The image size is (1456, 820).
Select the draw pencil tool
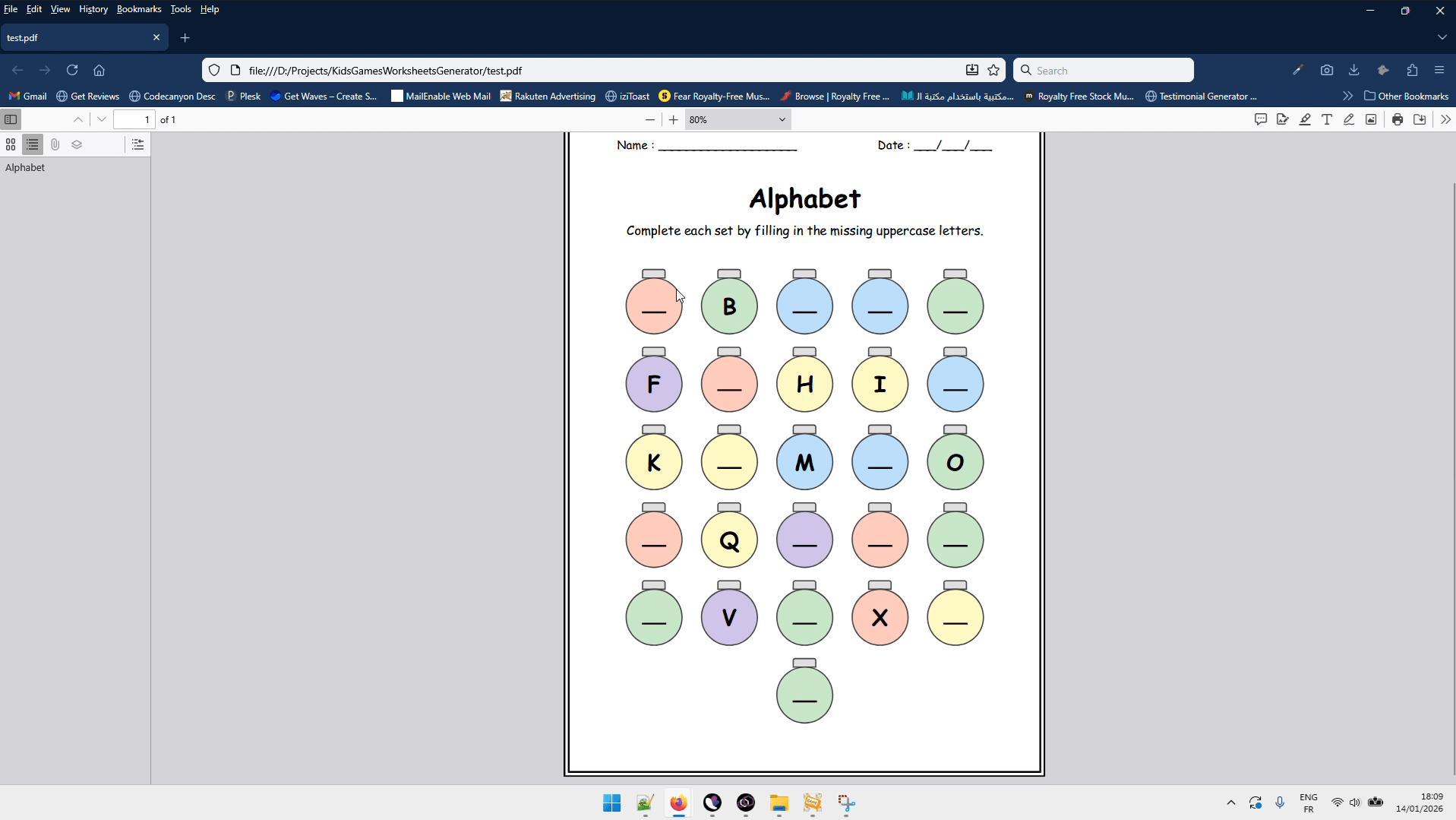[1349, 119]
